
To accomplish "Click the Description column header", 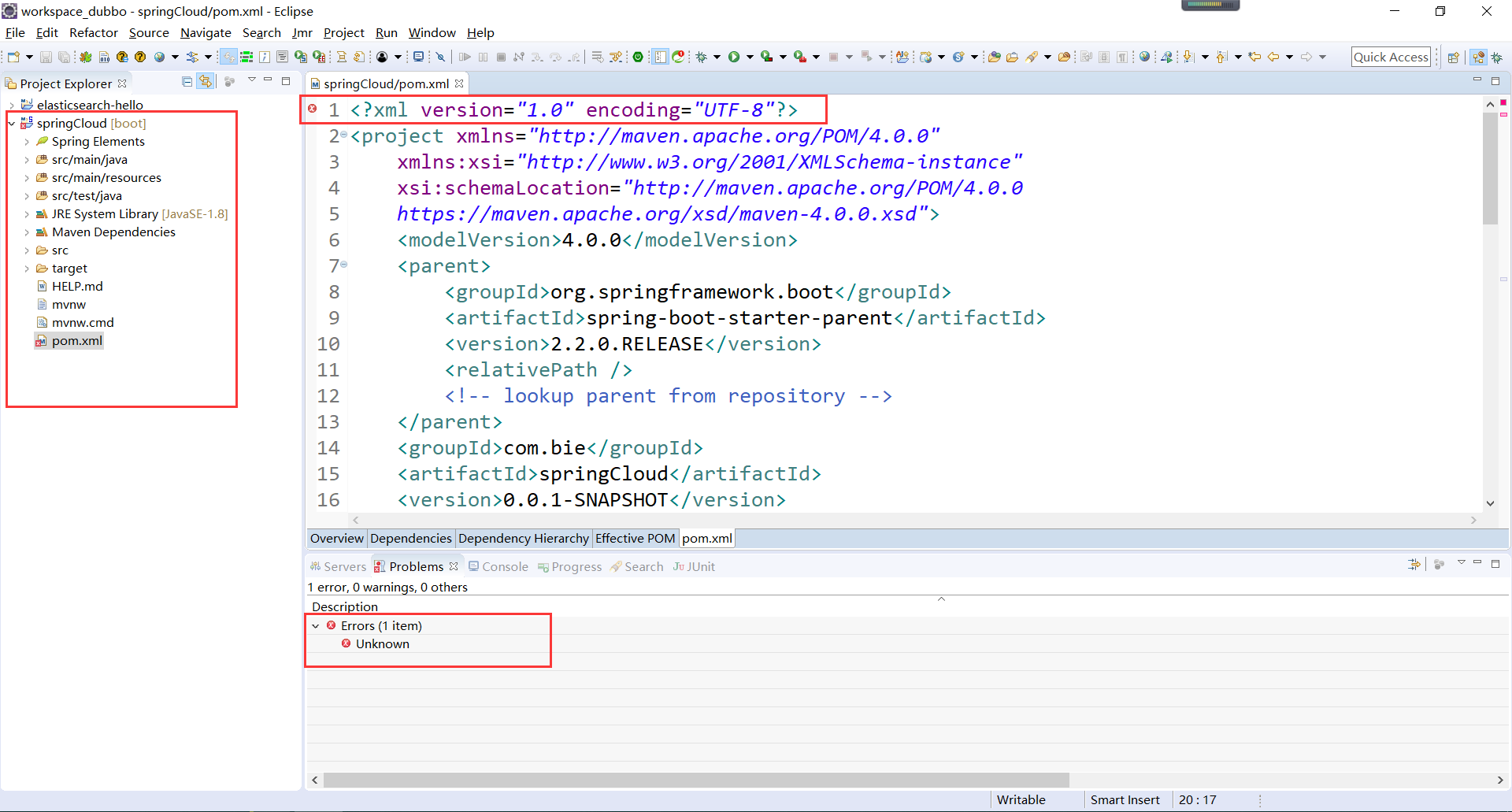I will coord(345,607).
